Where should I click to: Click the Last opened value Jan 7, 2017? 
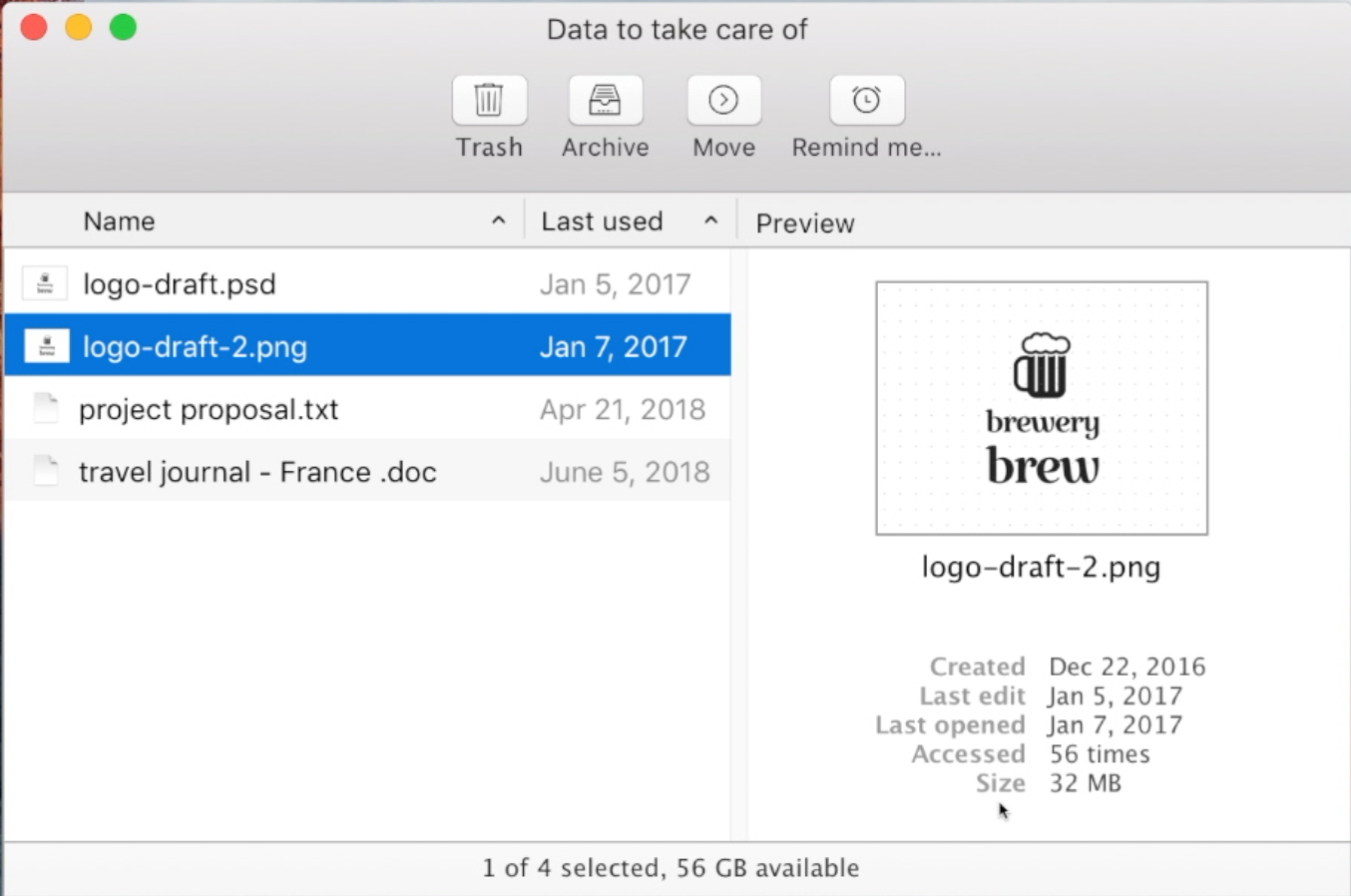(x=1115, y=724)
